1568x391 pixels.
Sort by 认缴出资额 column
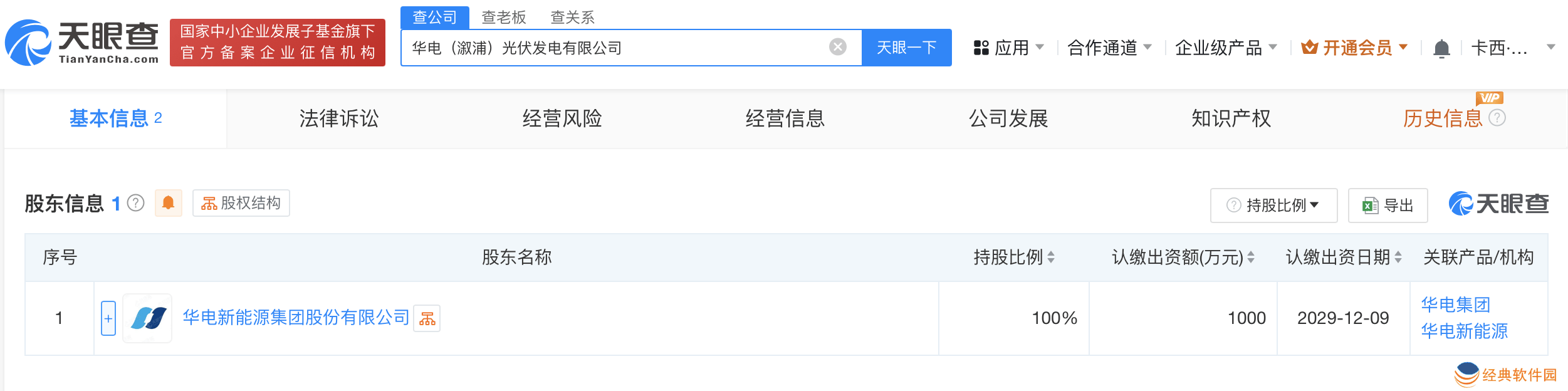click(x=1250, y=257)
